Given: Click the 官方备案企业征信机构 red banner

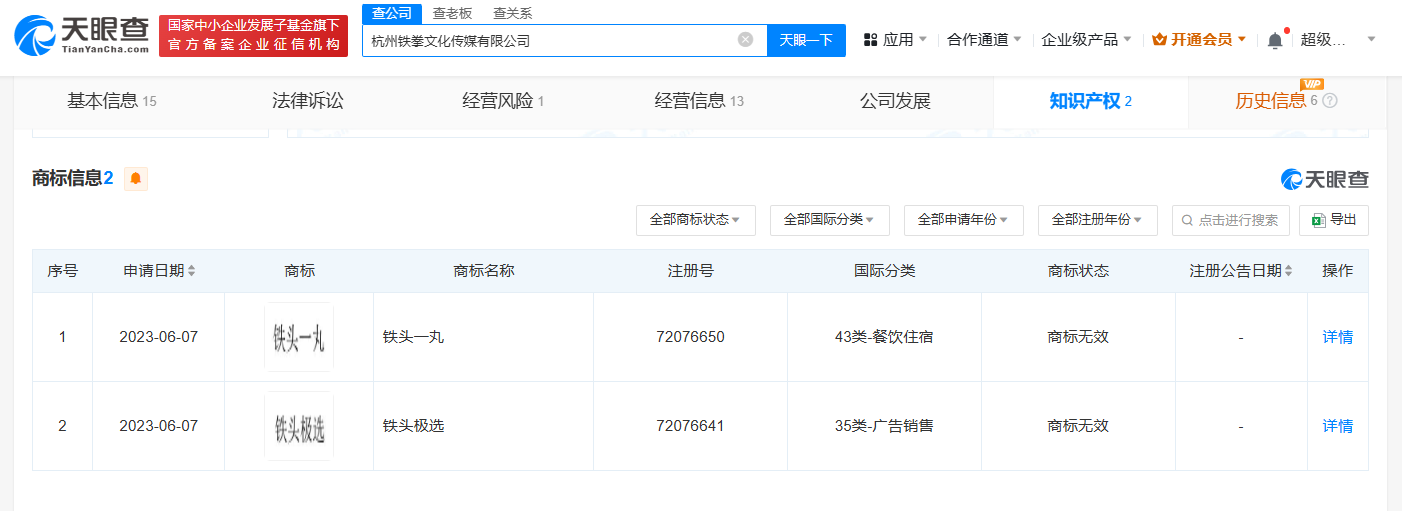Looking at the screenshot, I should click(x=253, y=35).
